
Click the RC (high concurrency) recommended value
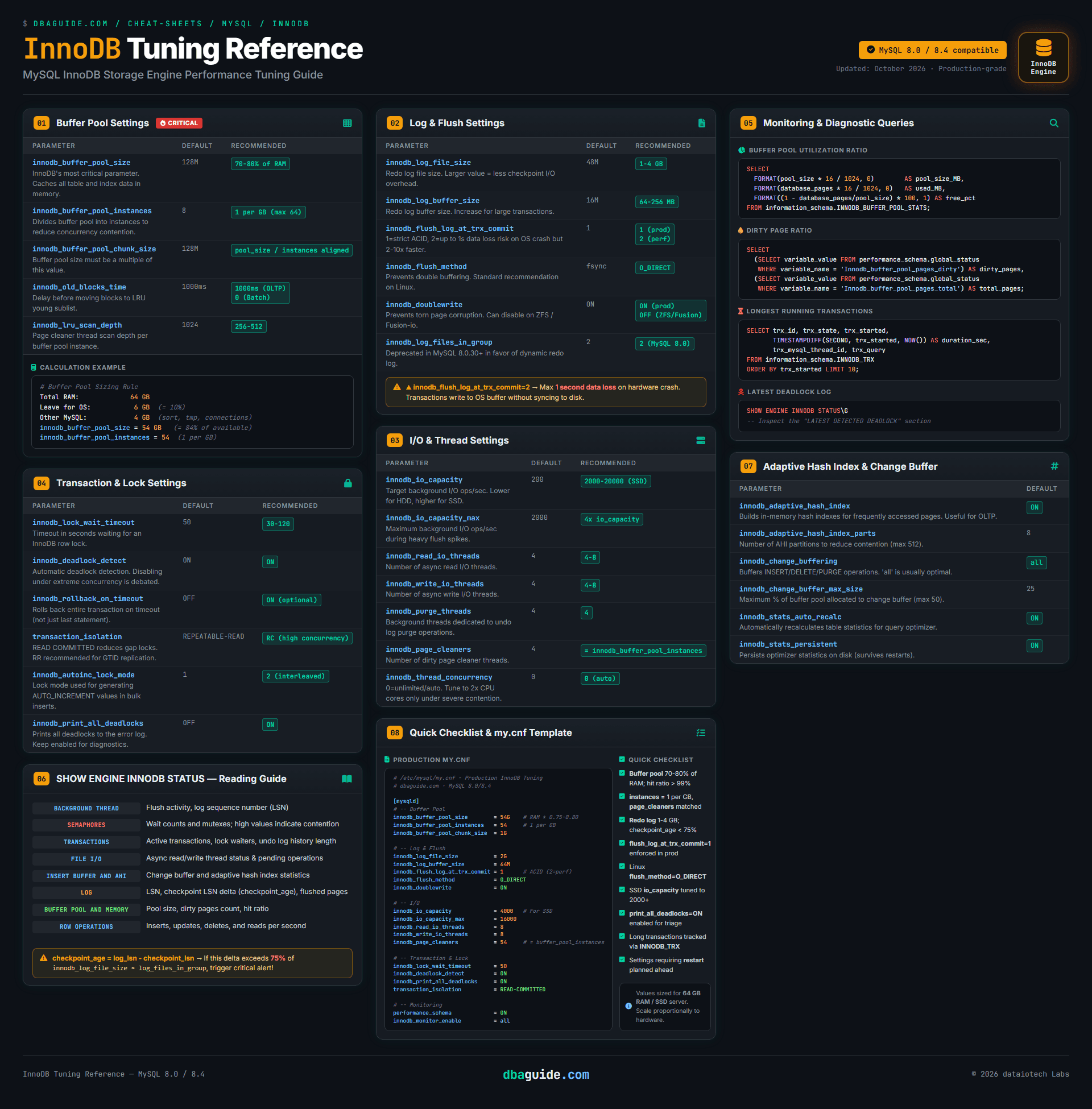[x=307, y=638]
